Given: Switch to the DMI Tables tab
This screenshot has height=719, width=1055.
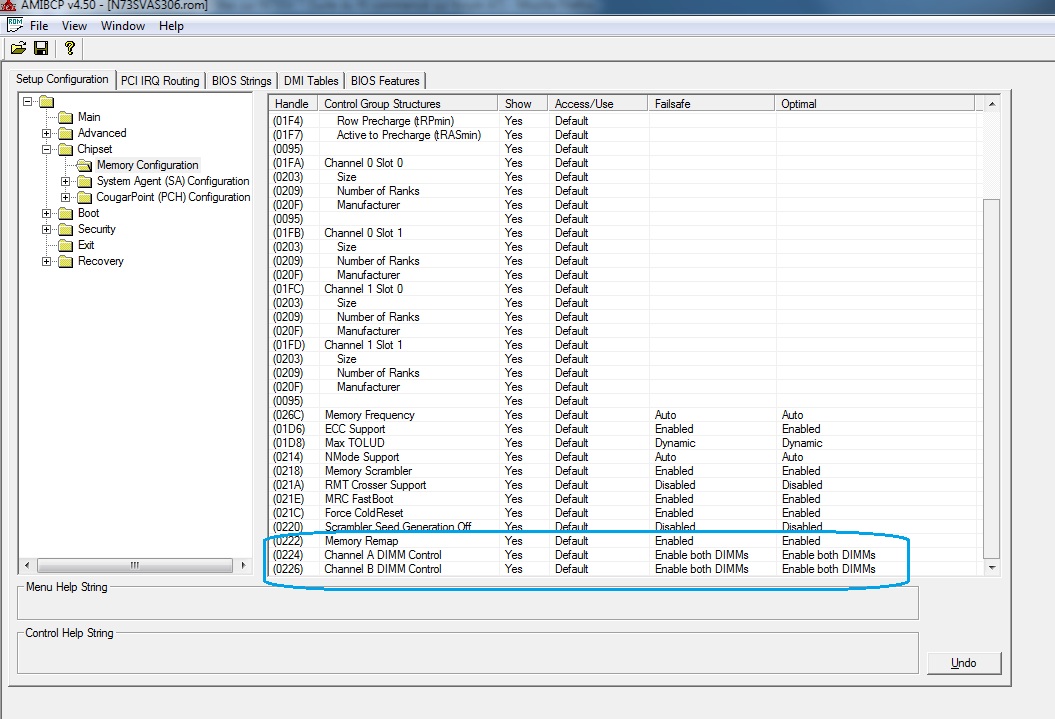Looking at the screenshot, I should point(311,81).
